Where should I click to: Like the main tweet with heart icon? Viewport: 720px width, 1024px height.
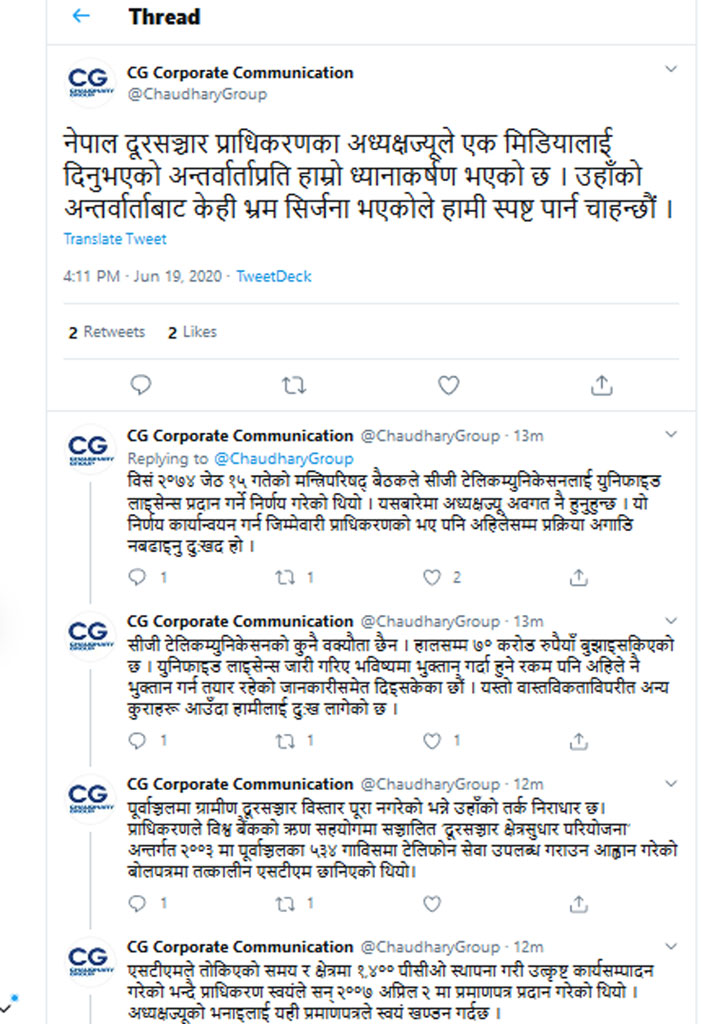point(448,384)
